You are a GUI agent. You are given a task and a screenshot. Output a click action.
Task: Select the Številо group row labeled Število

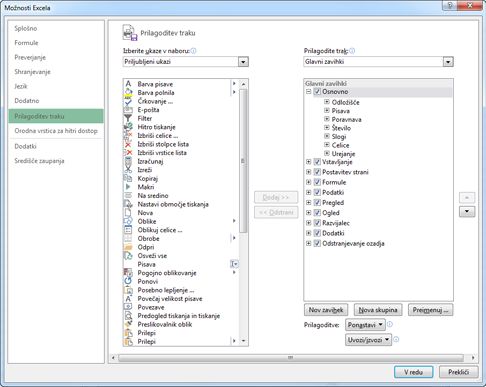[x=341, y=128]
